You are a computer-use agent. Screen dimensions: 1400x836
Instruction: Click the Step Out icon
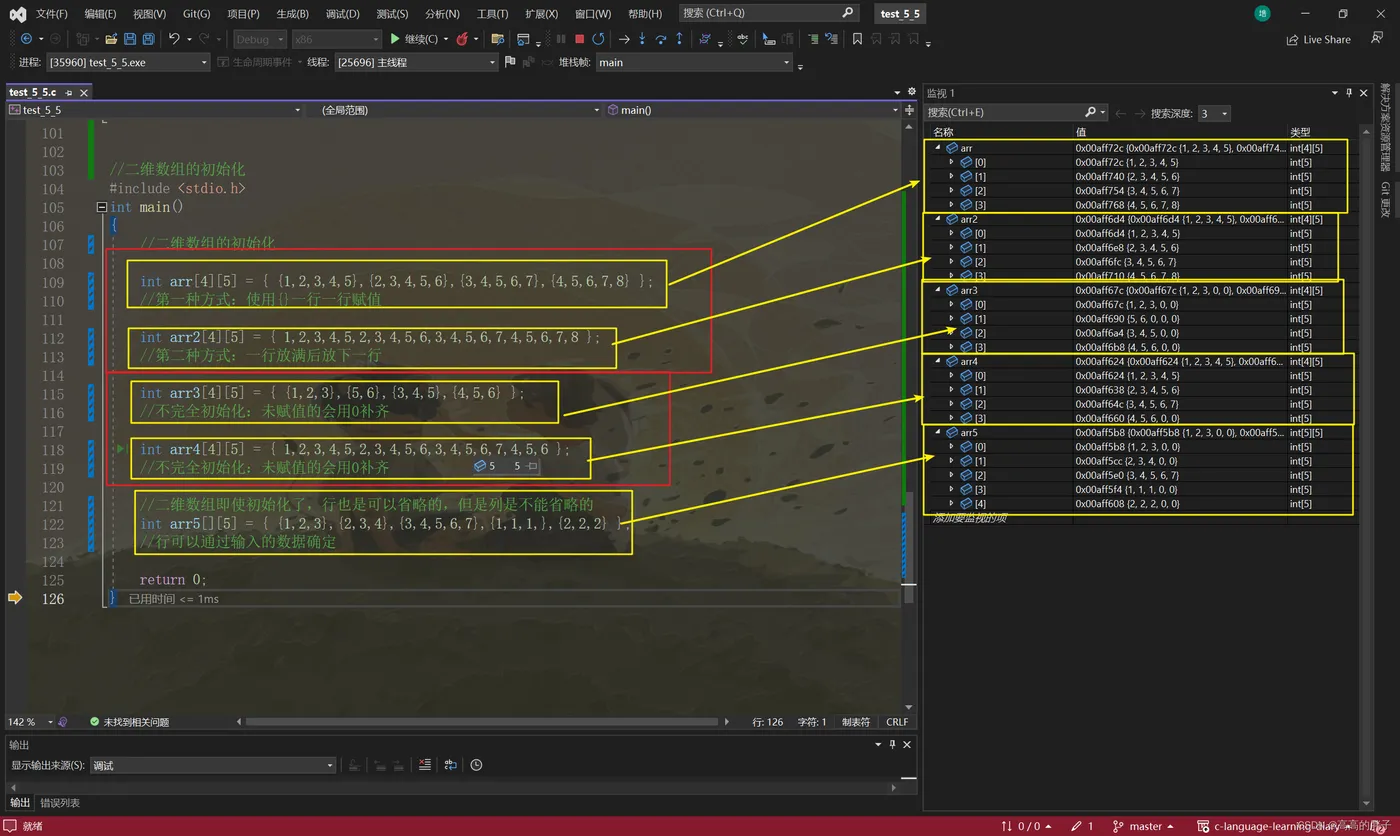[680, 39]
